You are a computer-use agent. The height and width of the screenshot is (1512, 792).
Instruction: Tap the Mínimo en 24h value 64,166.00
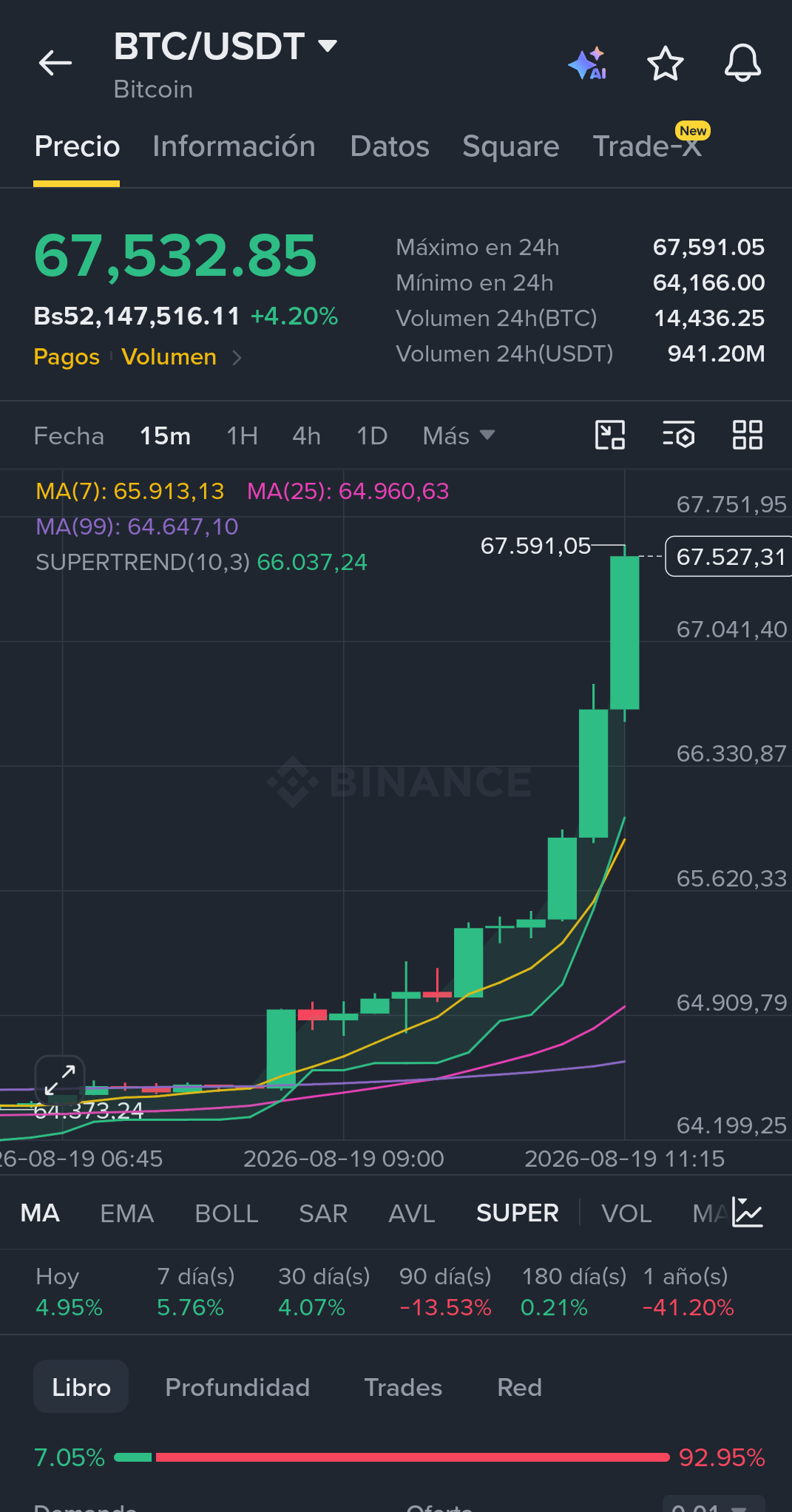tap(708, 282)
